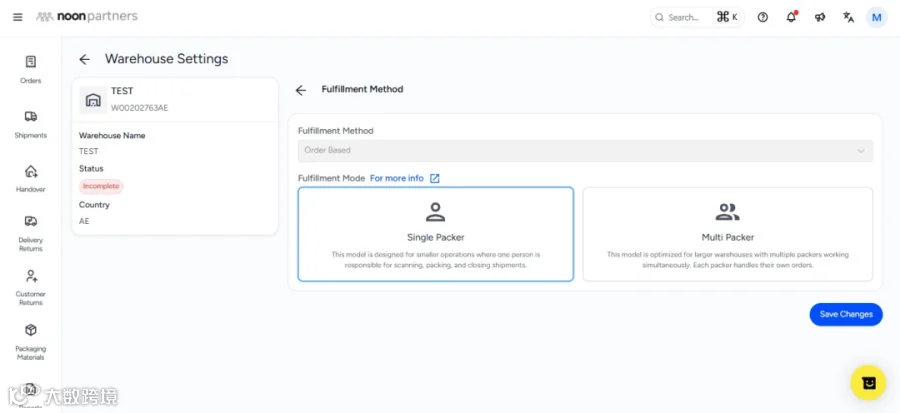The width and height of the screenshot is (900, 413).
Task: Go back using the Warehouse Settings arrow
Action: pos(84,59)
